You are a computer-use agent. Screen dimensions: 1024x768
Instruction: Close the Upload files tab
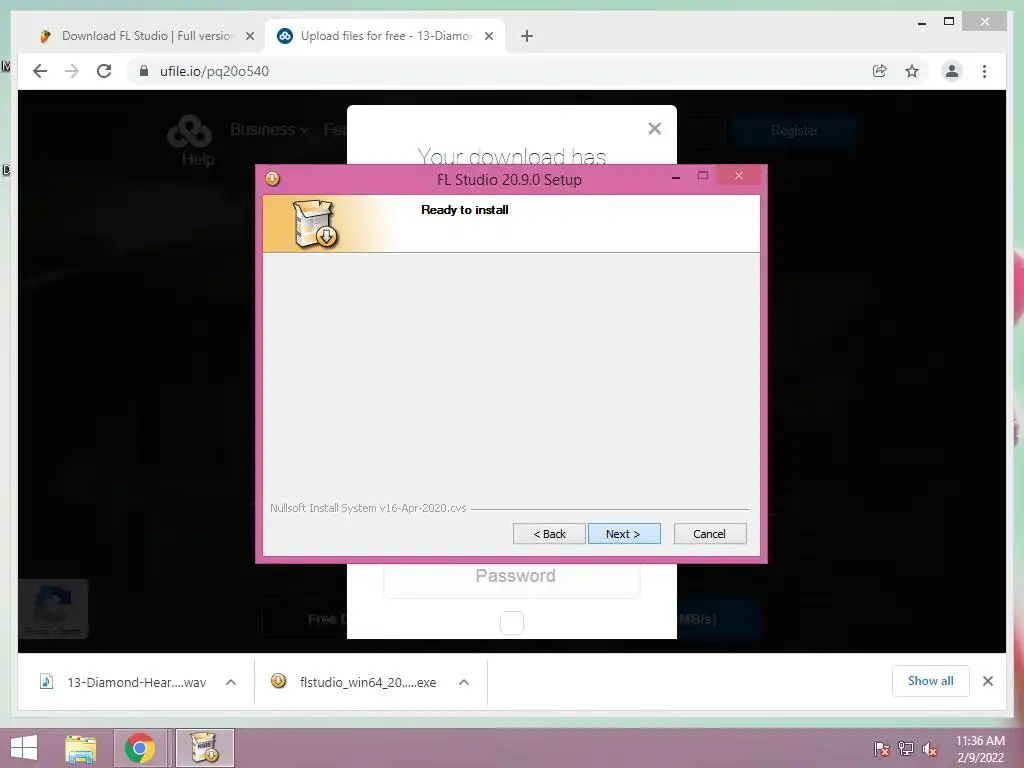point(488,36)
